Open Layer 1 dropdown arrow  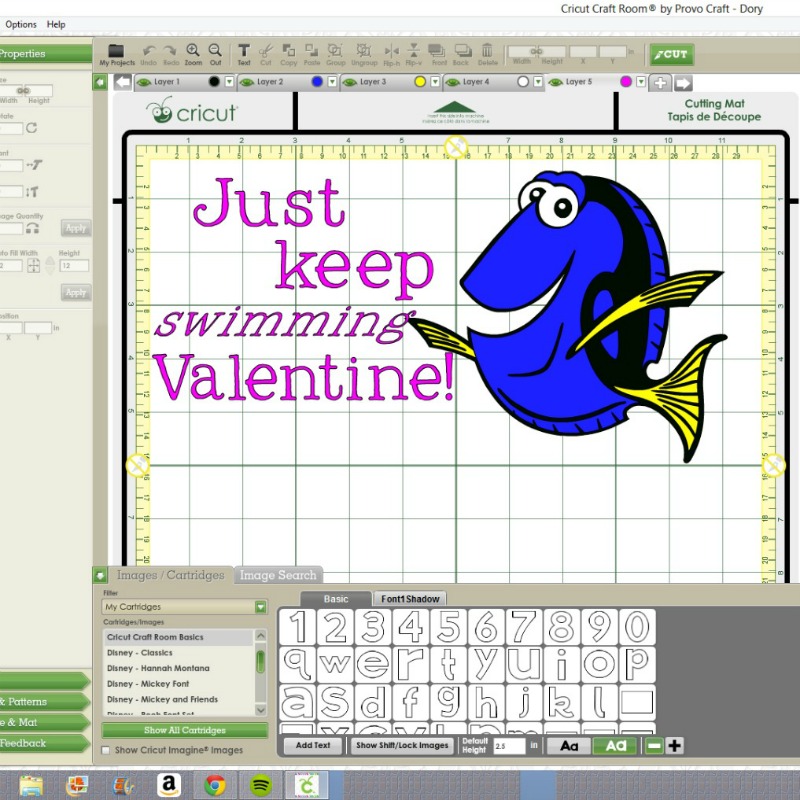229,82
